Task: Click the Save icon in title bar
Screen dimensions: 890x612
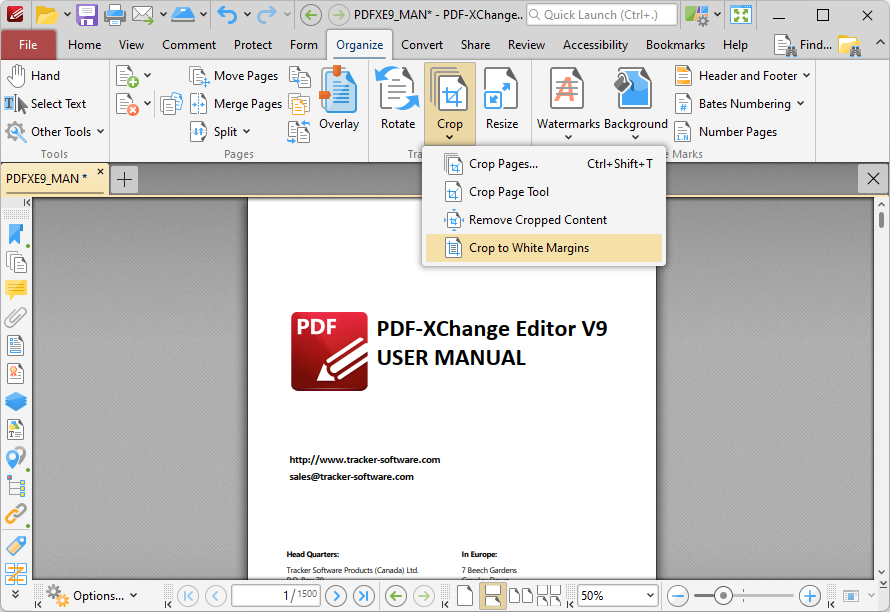Action: (x=87, y=15)
